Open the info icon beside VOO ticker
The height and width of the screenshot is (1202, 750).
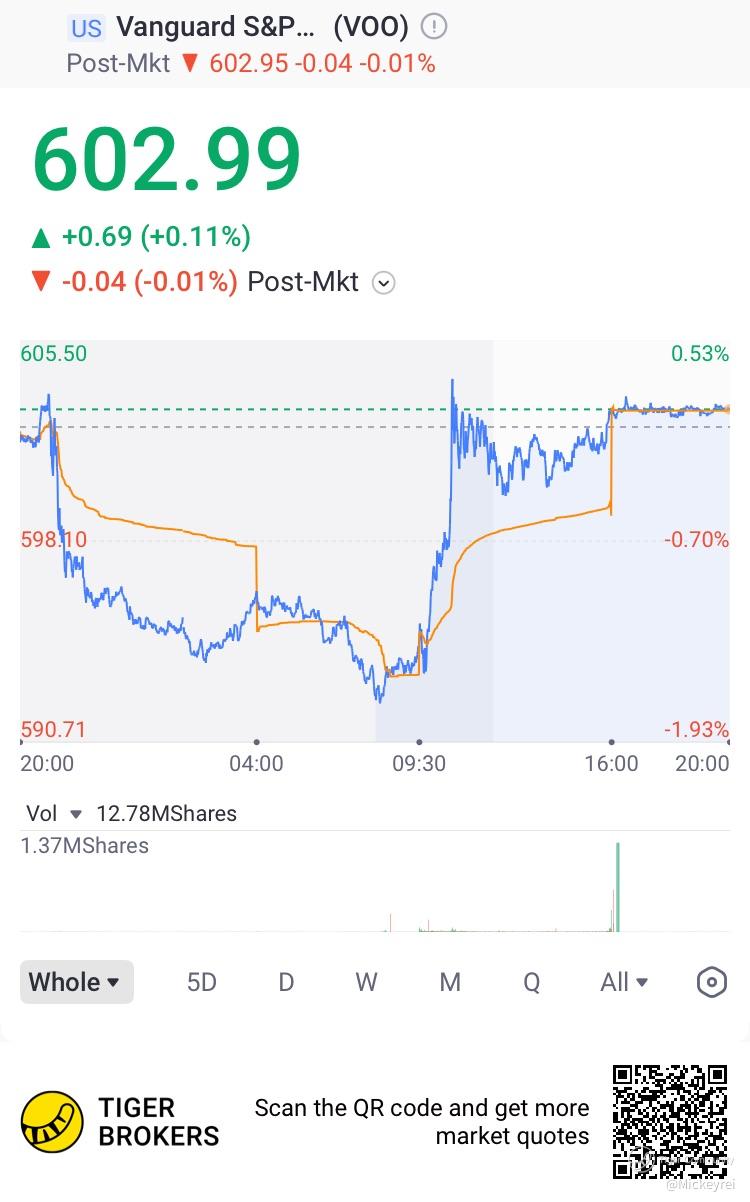[434, 27]
